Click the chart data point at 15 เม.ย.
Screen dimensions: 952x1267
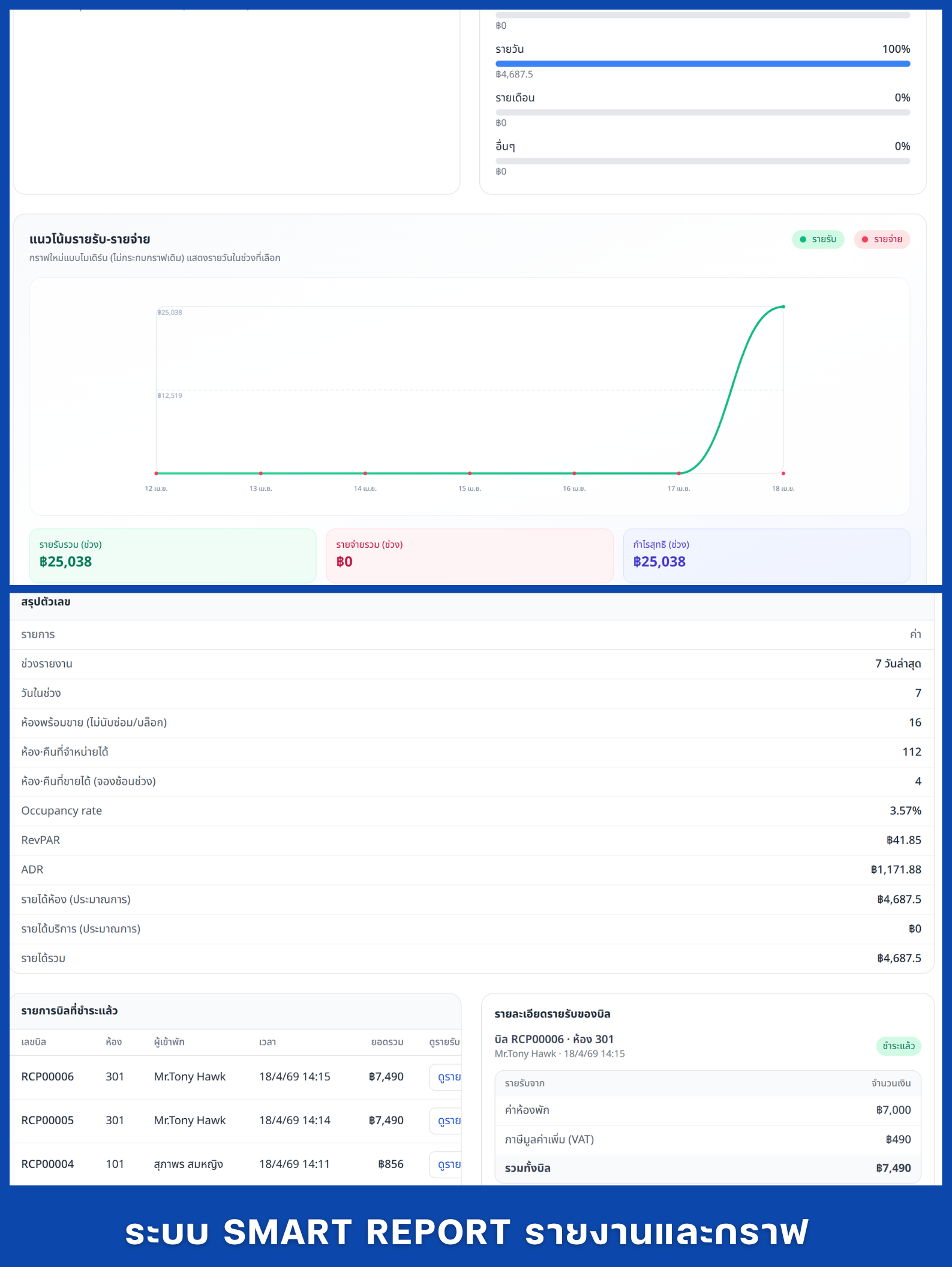470,473
